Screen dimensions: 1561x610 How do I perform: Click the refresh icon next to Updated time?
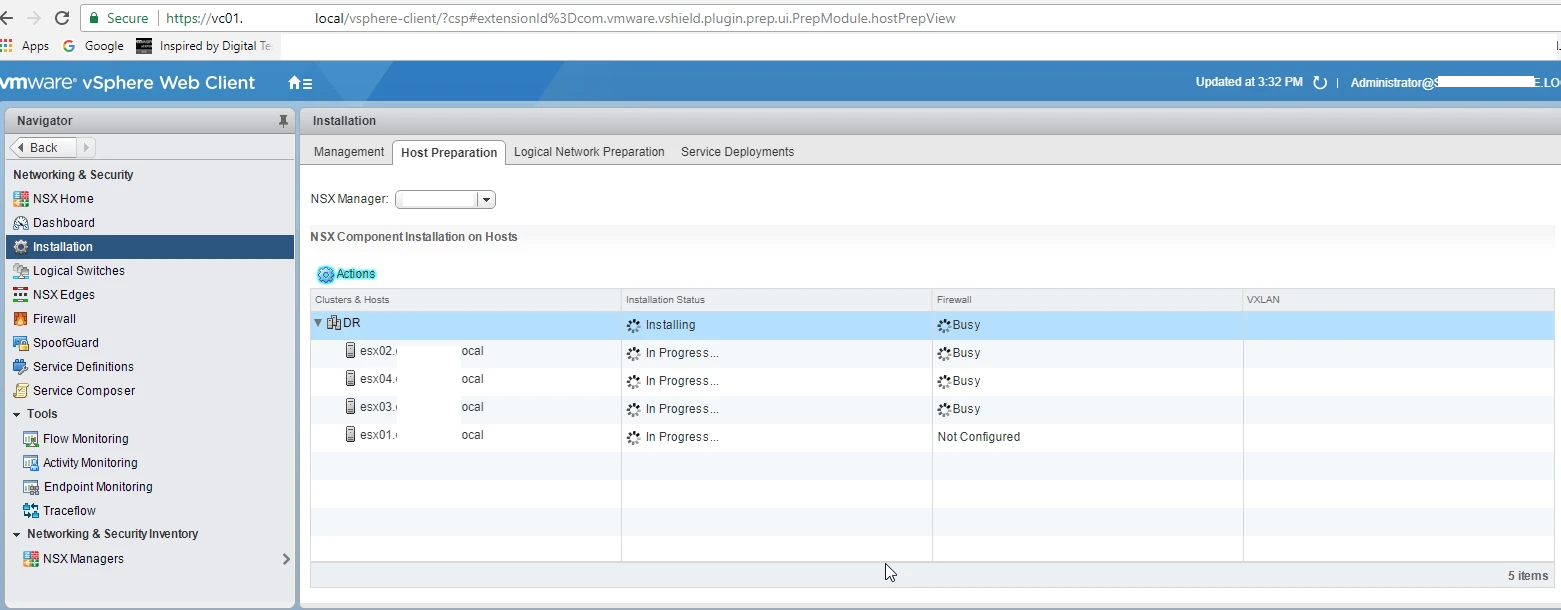(1320, 83)
